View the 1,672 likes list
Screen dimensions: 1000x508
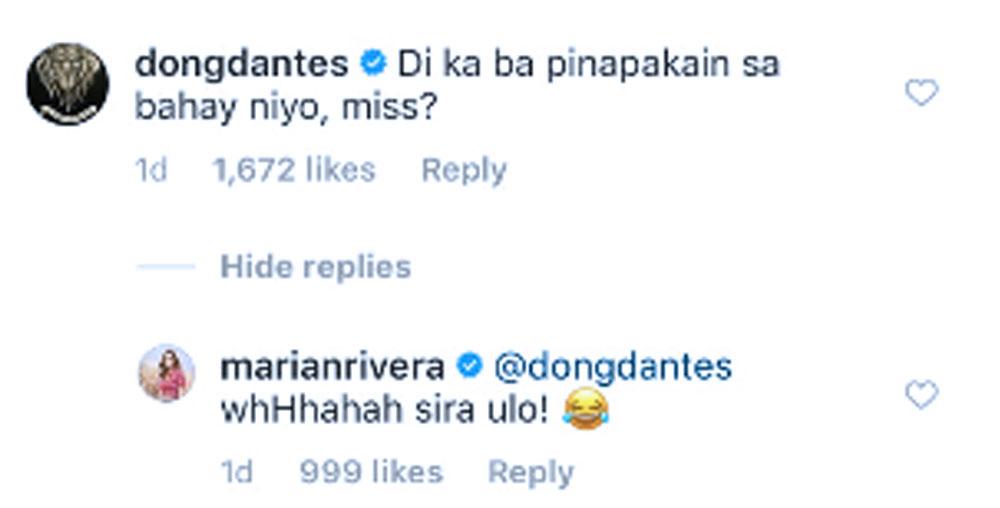(294, 171)
